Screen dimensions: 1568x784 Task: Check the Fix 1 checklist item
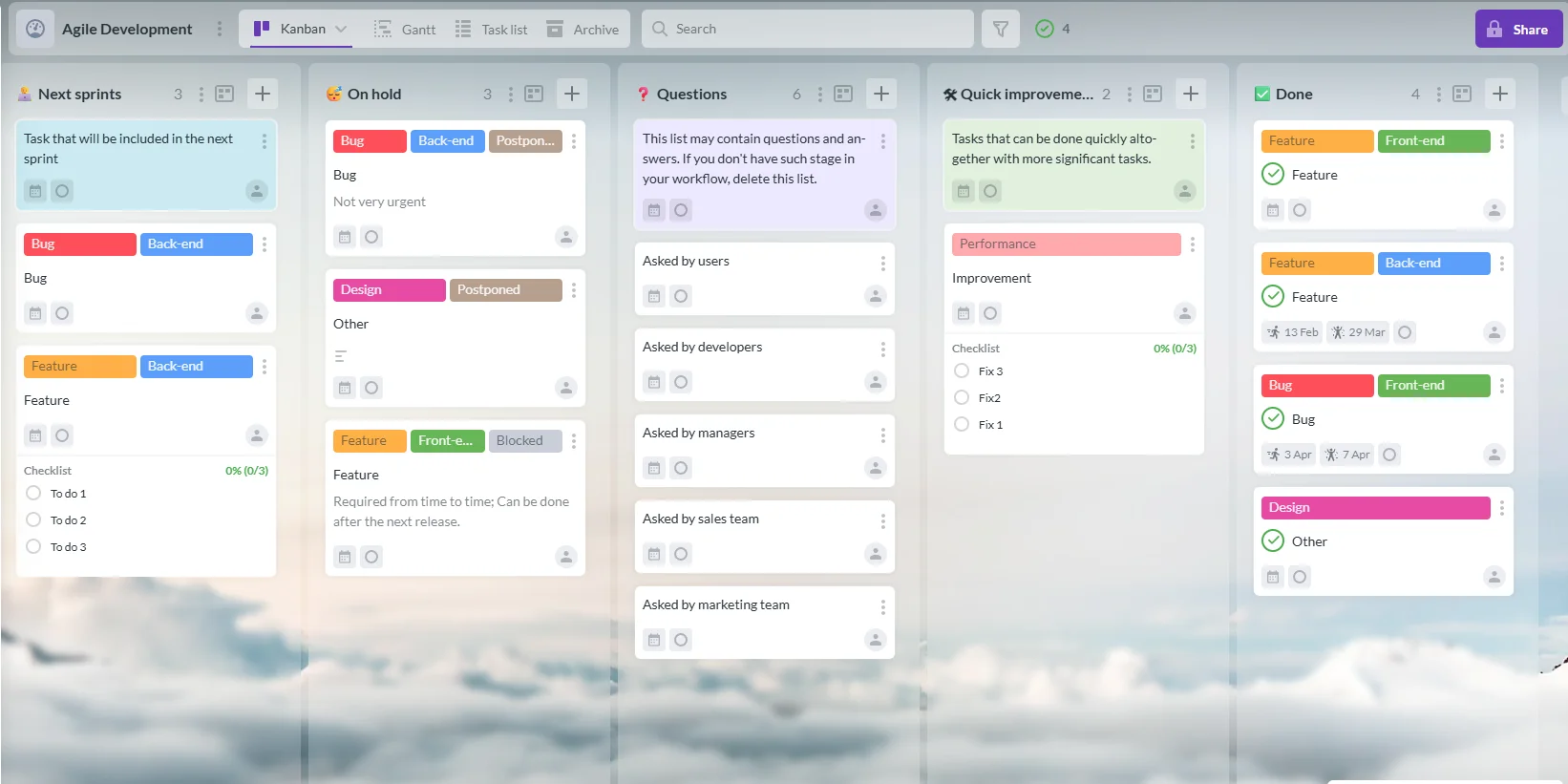click(x=962, y=424)
